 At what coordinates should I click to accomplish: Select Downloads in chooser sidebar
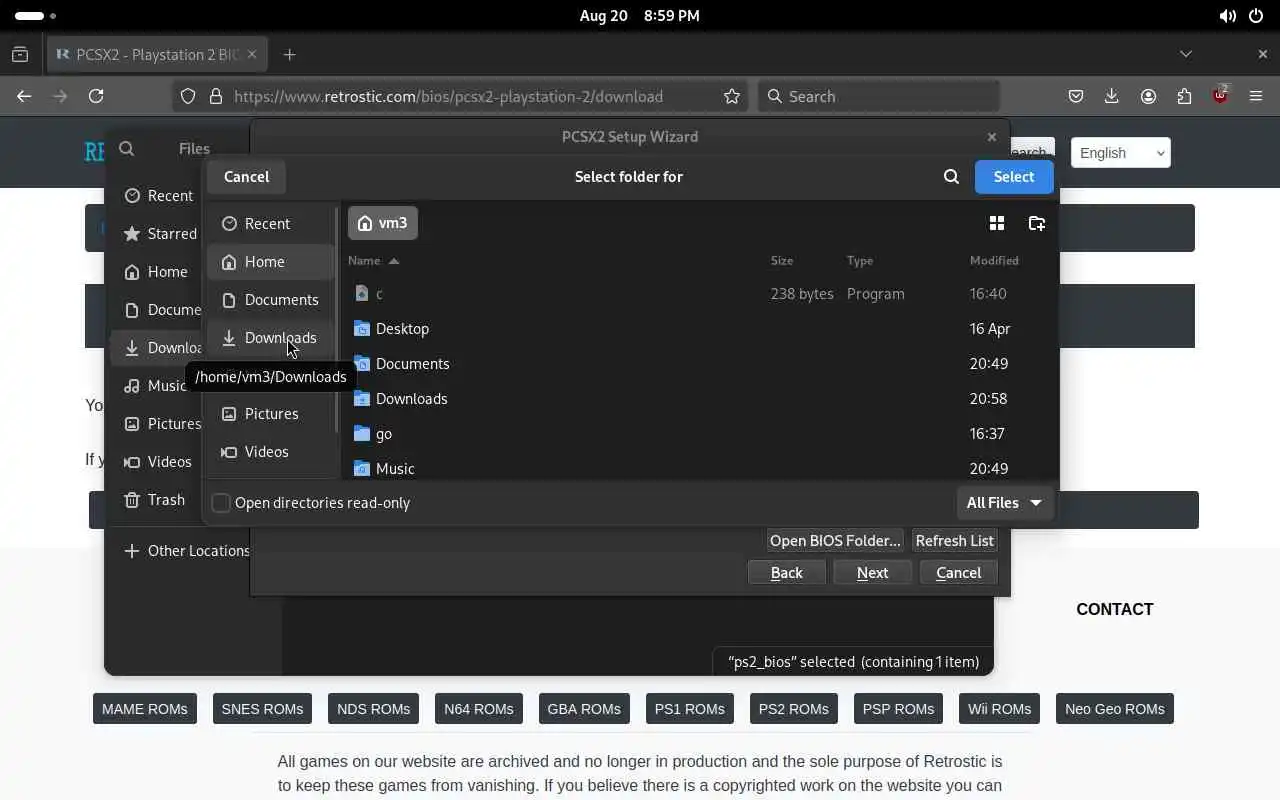(x=270, y=338)
